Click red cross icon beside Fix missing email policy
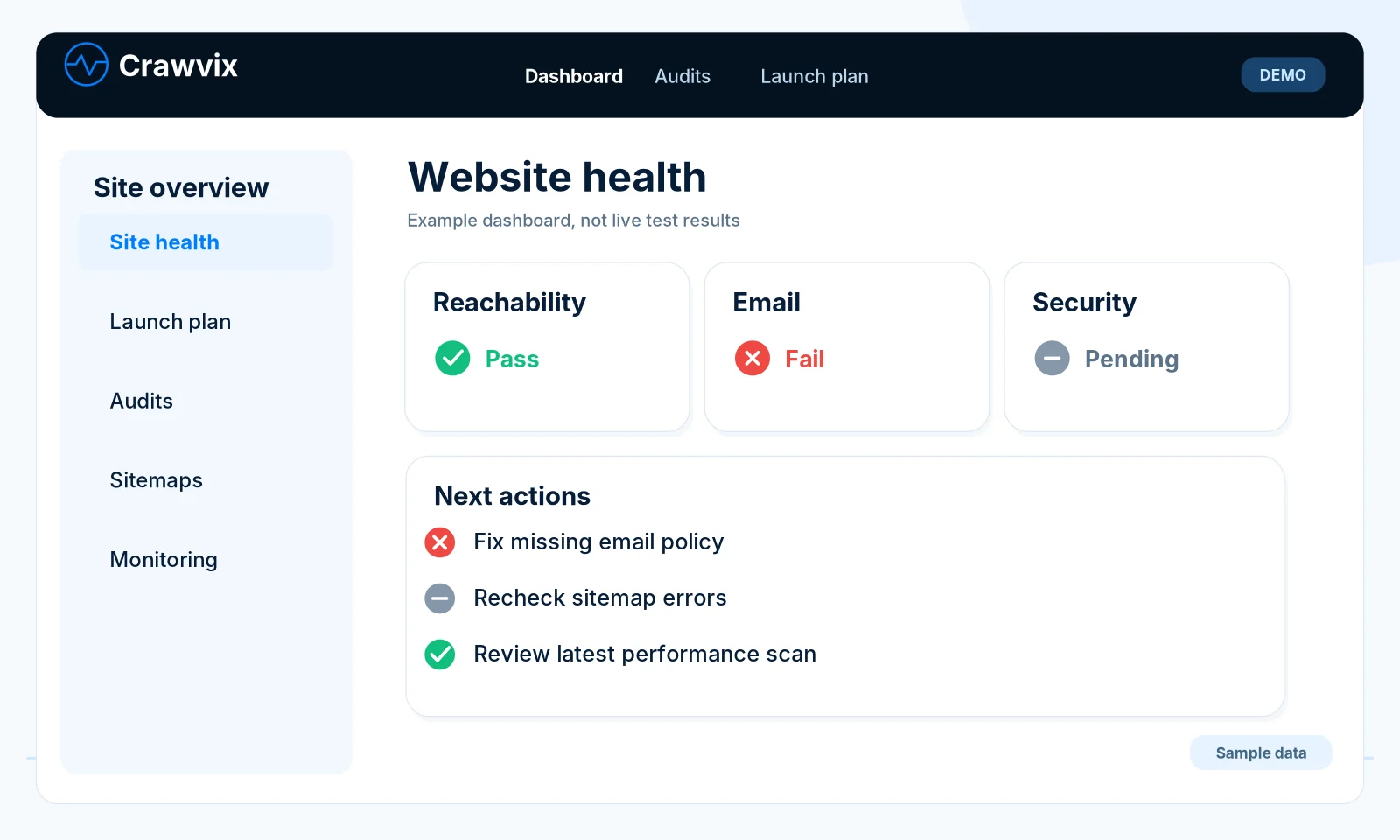This screenshot has width=1400, height=840. click(440, 542)
